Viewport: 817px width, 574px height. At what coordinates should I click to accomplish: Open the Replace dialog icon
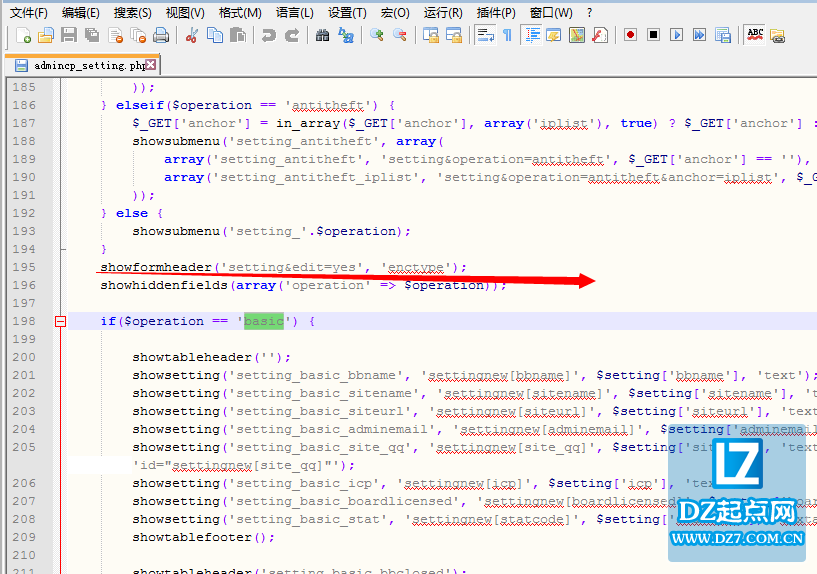click(345, 35)
